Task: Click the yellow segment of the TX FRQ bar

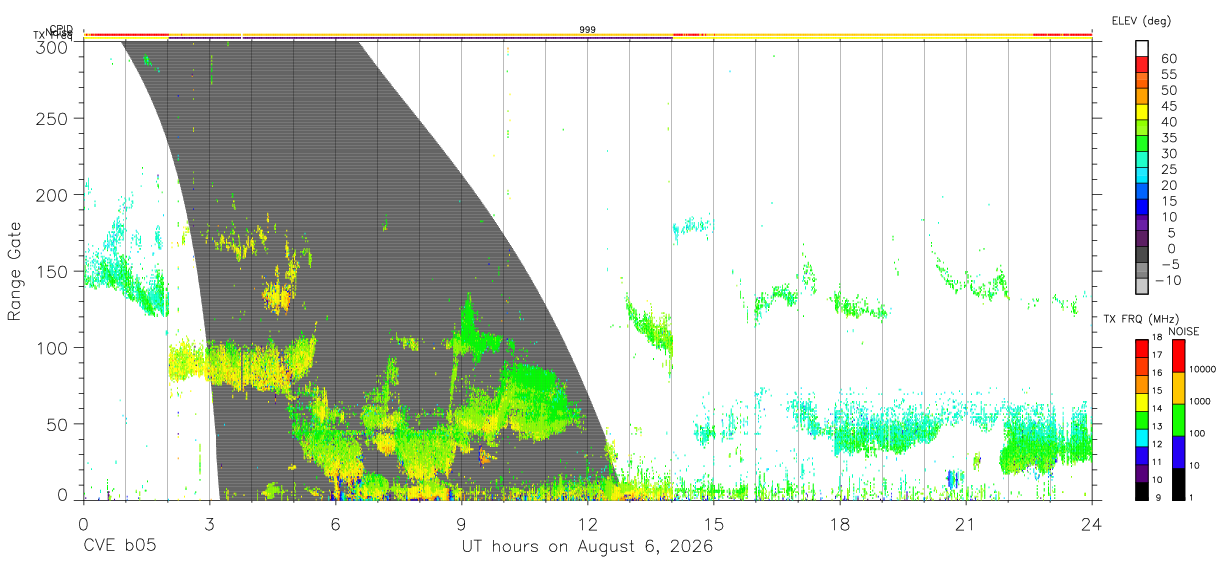Action: click(x=1142, y=401)
